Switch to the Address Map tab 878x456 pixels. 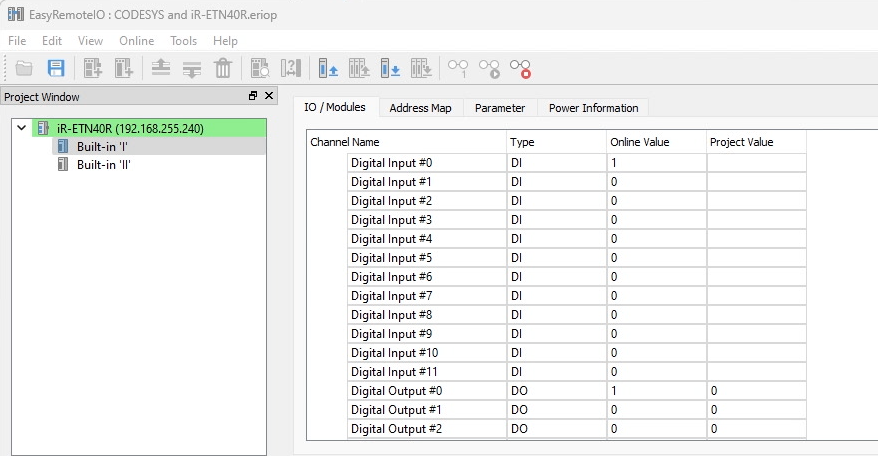pos(421,108)
